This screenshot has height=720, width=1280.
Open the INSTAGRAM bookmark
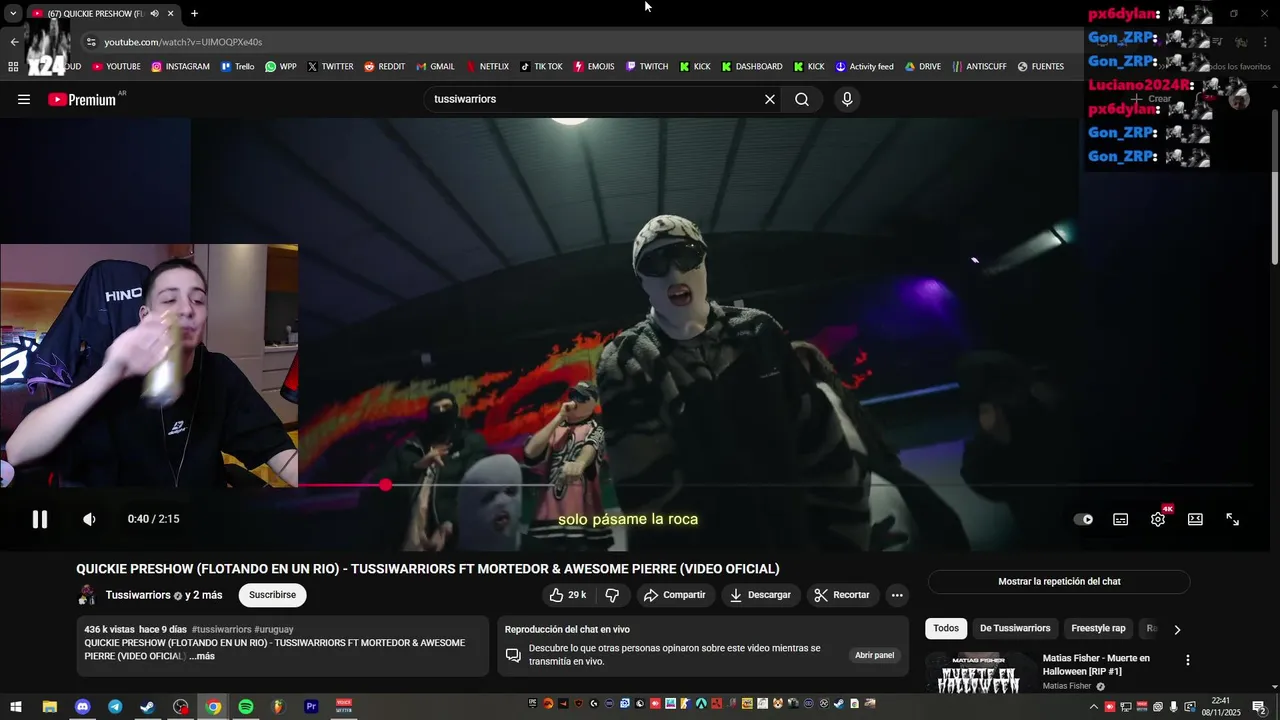coord(181,67)
